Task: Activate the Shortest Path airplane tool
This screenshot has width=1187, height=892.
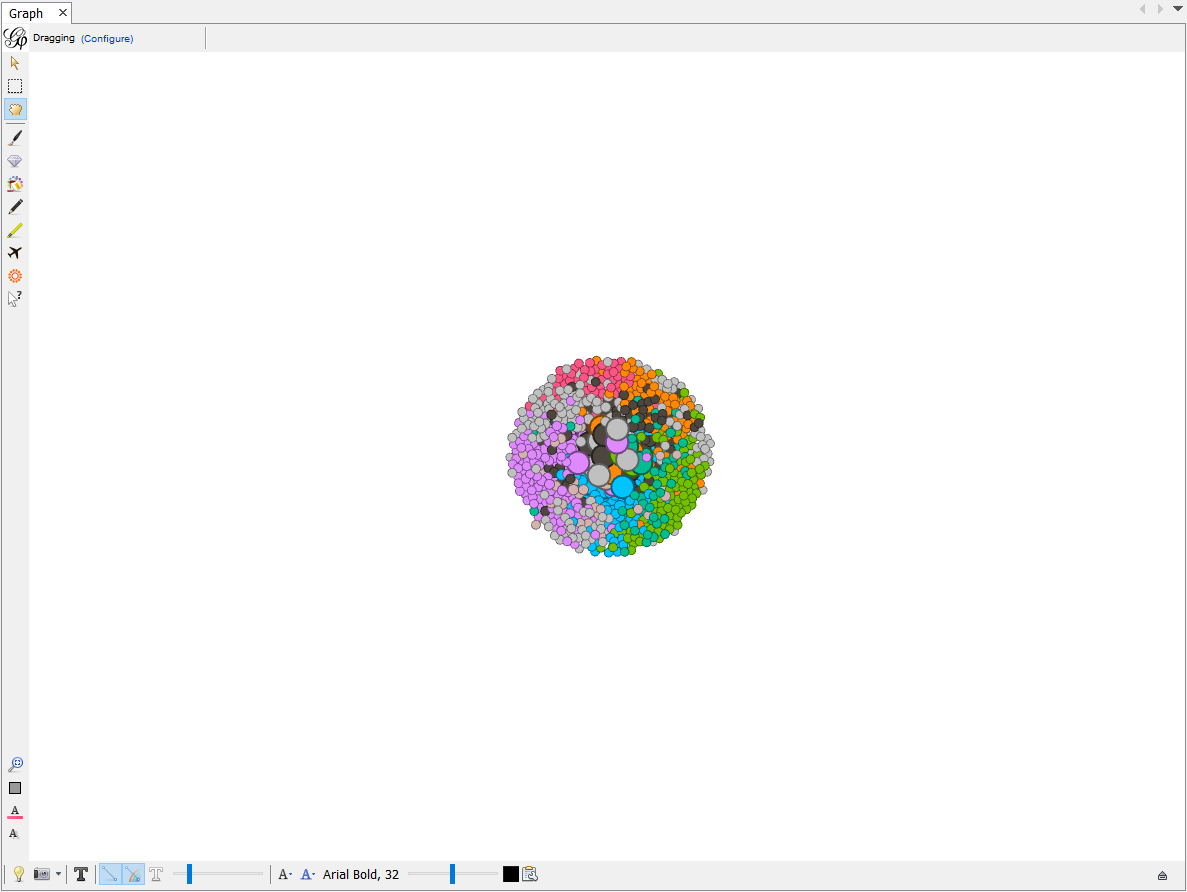Action: (x=15, y=253)
